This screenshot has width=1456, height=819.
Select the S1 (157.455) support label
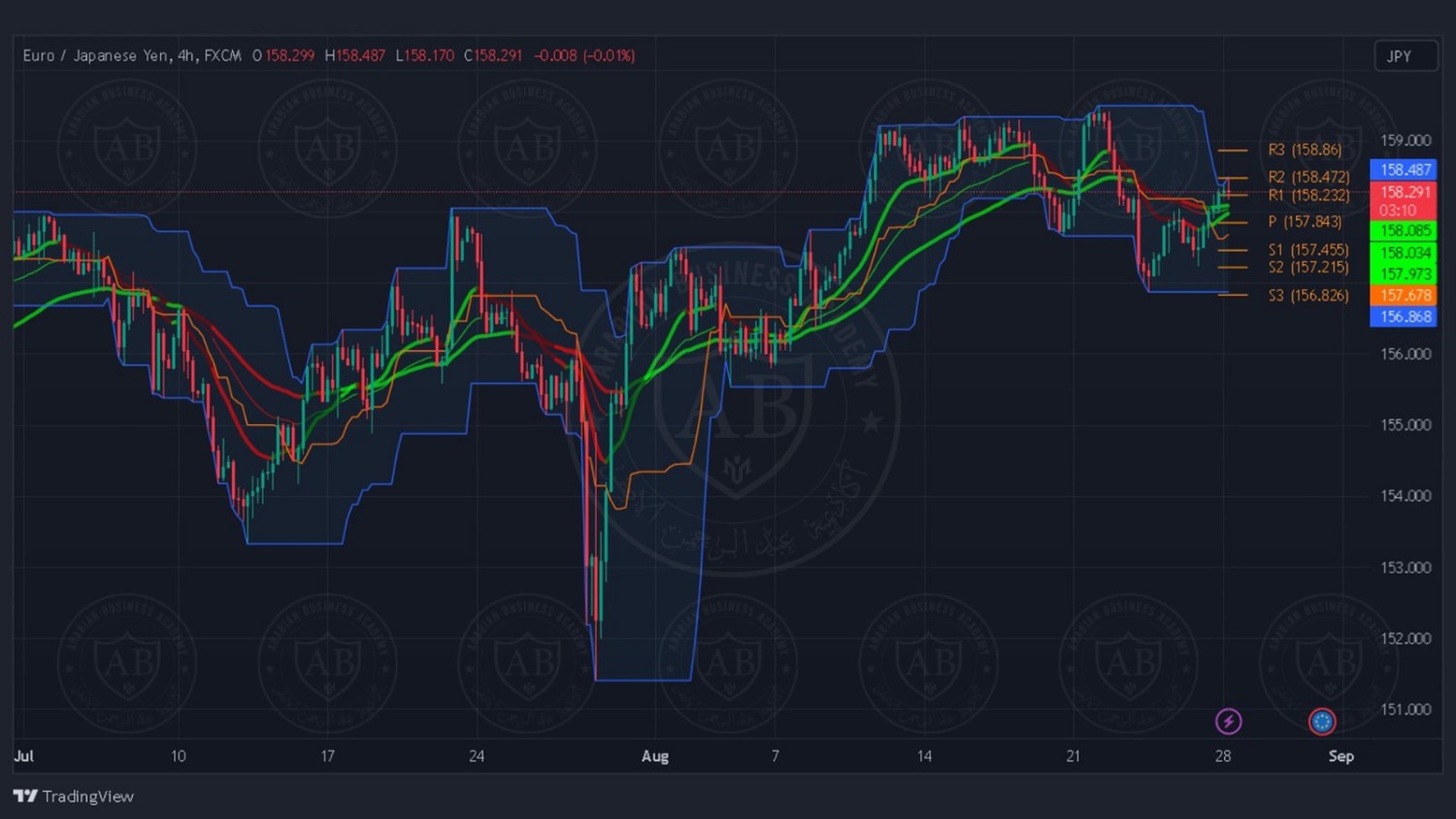coord(1308,249)
